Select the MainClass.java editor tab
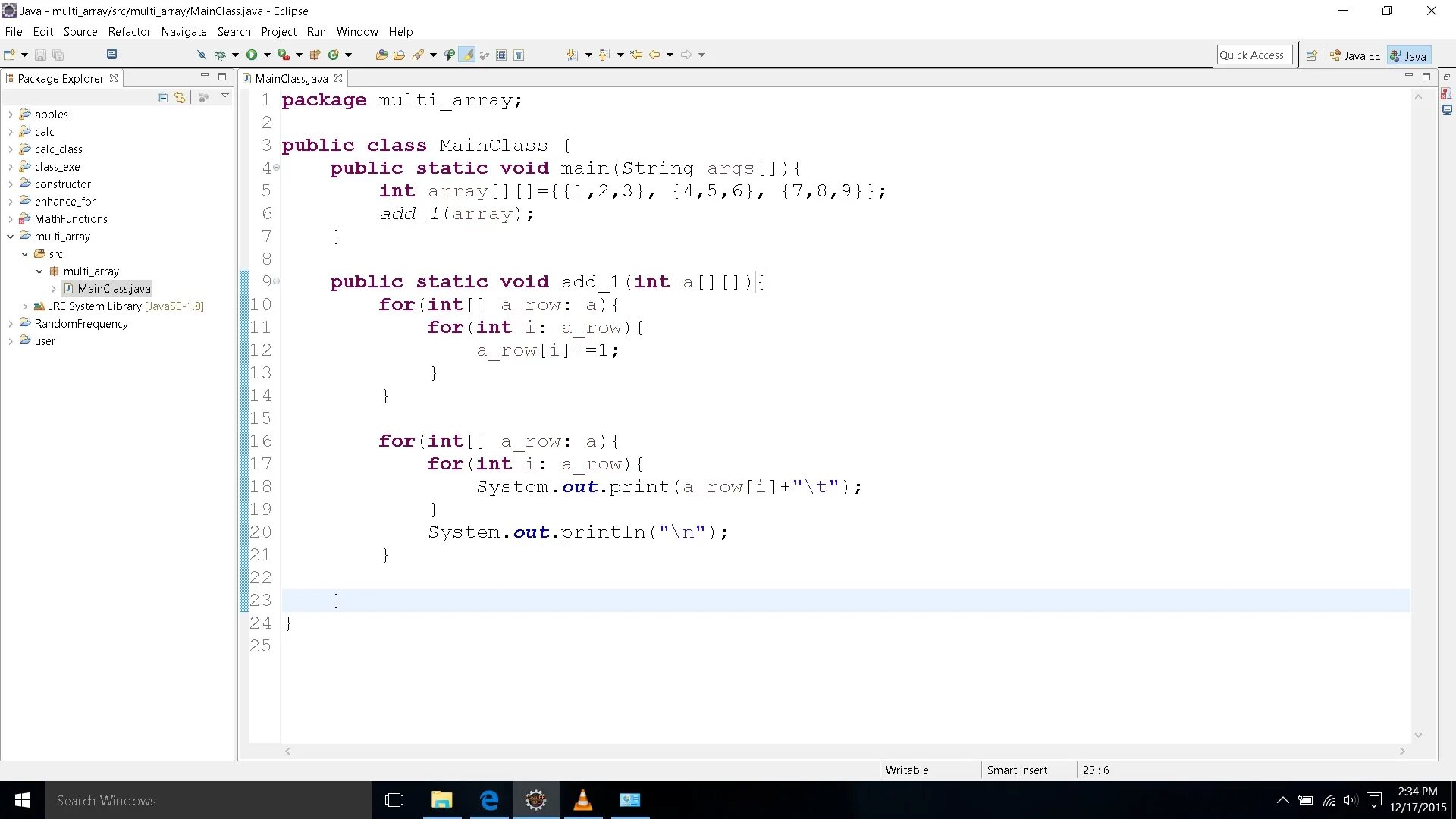This screenshot has width=1456, height=819. coord(291,77)
